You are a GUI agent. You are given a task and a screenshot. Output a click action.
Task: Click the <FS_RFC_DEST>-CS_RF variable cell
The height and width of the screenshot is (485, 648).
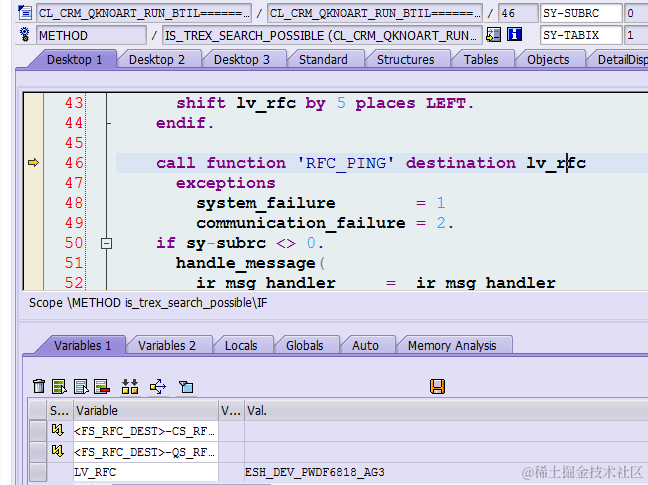tap(146, 431)
